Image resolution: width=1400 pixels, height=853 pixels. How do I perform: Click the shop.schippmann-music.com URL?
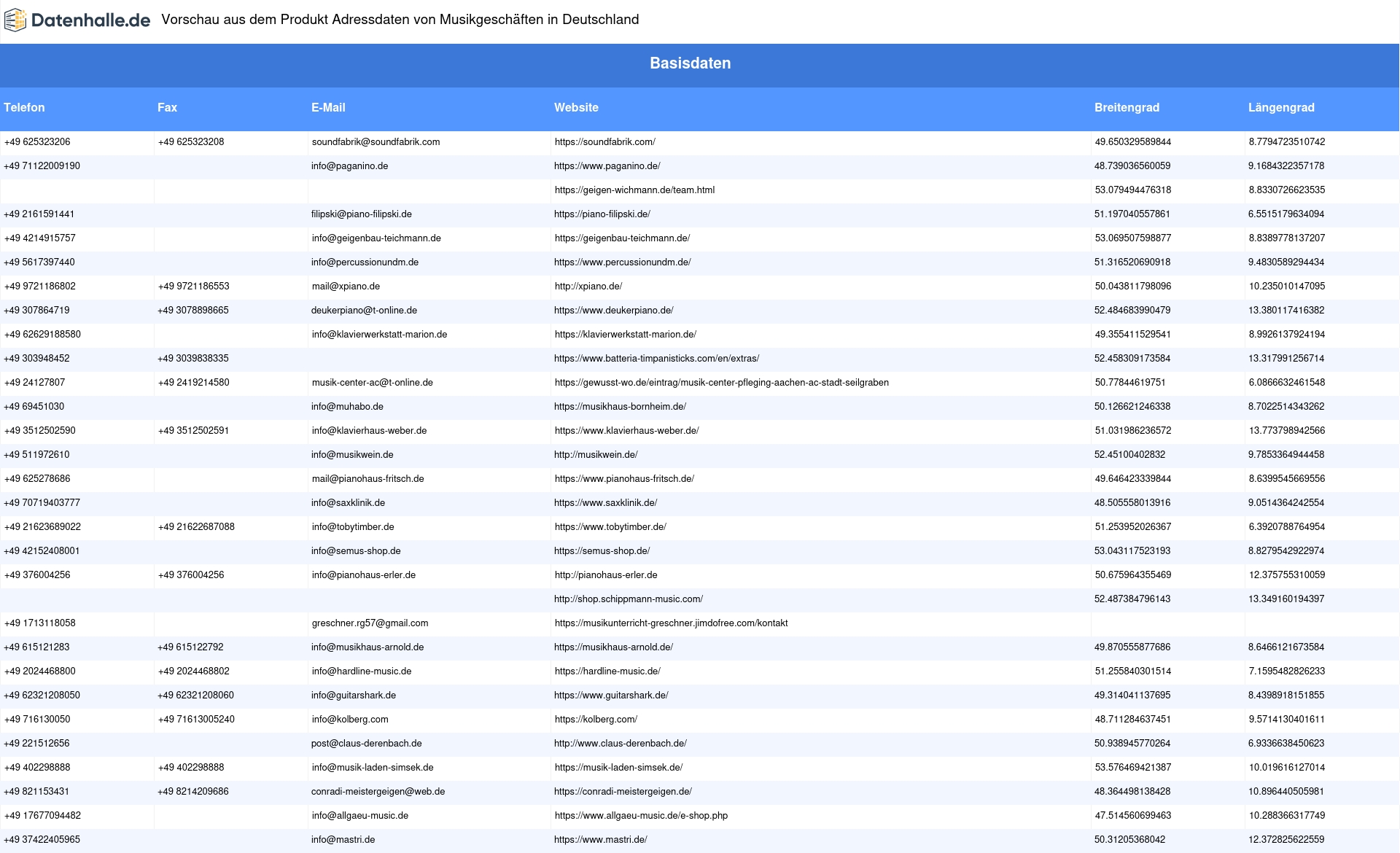click(x=629, y=599)
